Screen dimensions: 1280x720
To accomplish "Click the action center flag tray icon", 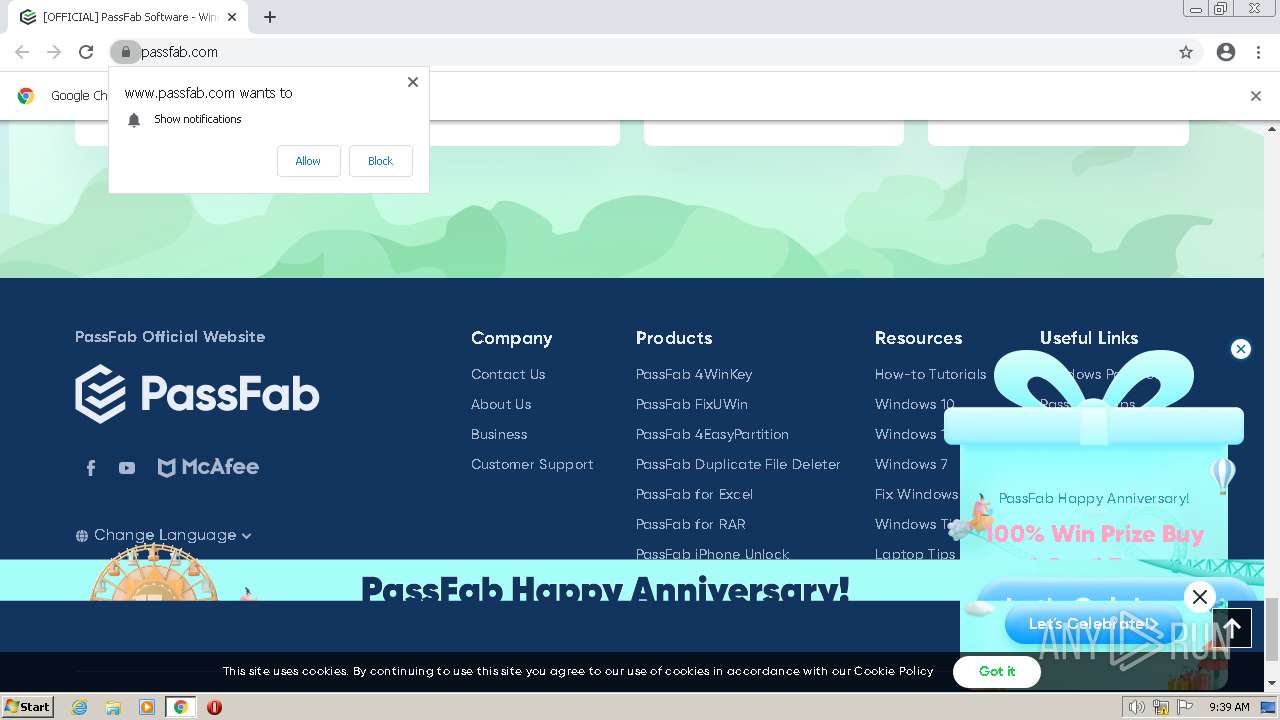I will coord(1185,707).
